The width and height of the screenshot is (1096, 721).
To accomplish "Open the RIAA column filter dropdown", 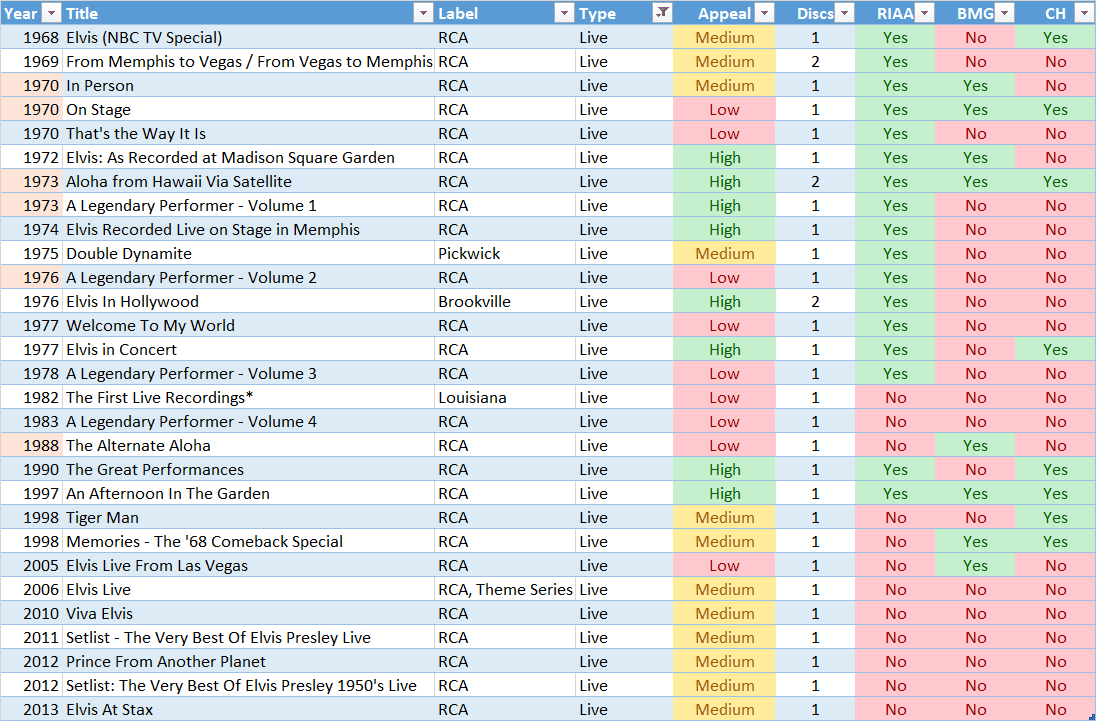I will (925, 13).
